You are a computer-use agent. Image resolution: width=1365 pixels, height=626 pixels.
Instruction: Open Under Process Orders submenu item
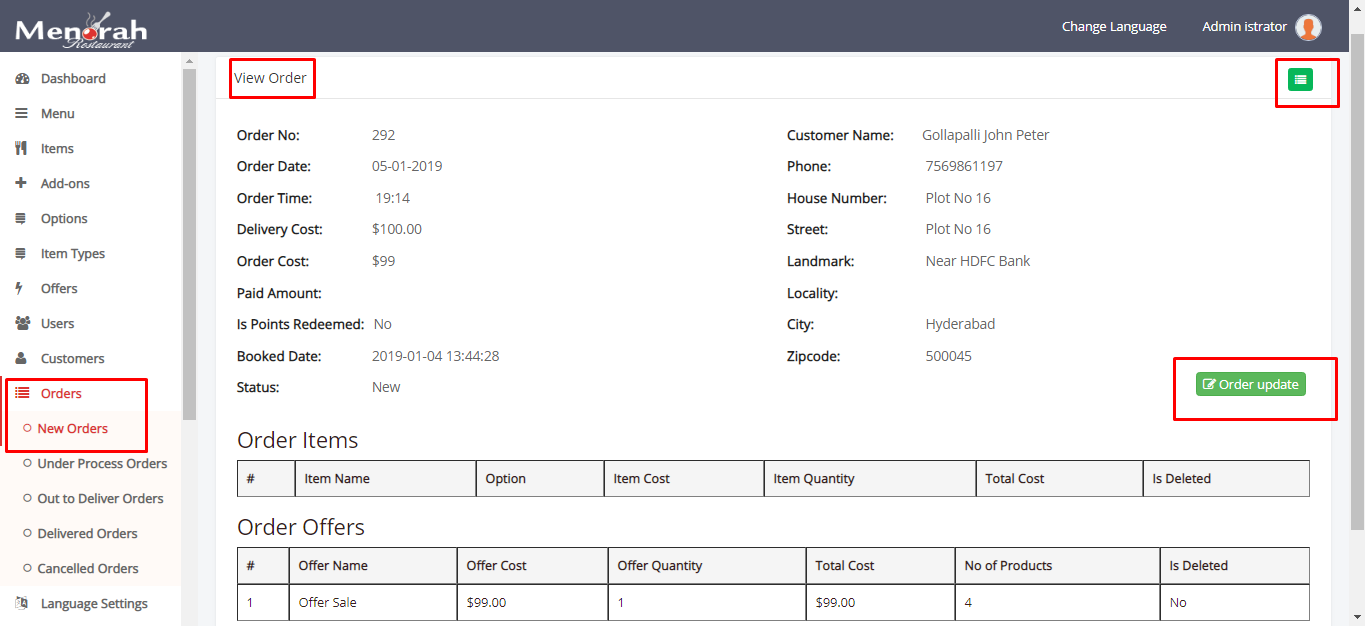[102, 464]
